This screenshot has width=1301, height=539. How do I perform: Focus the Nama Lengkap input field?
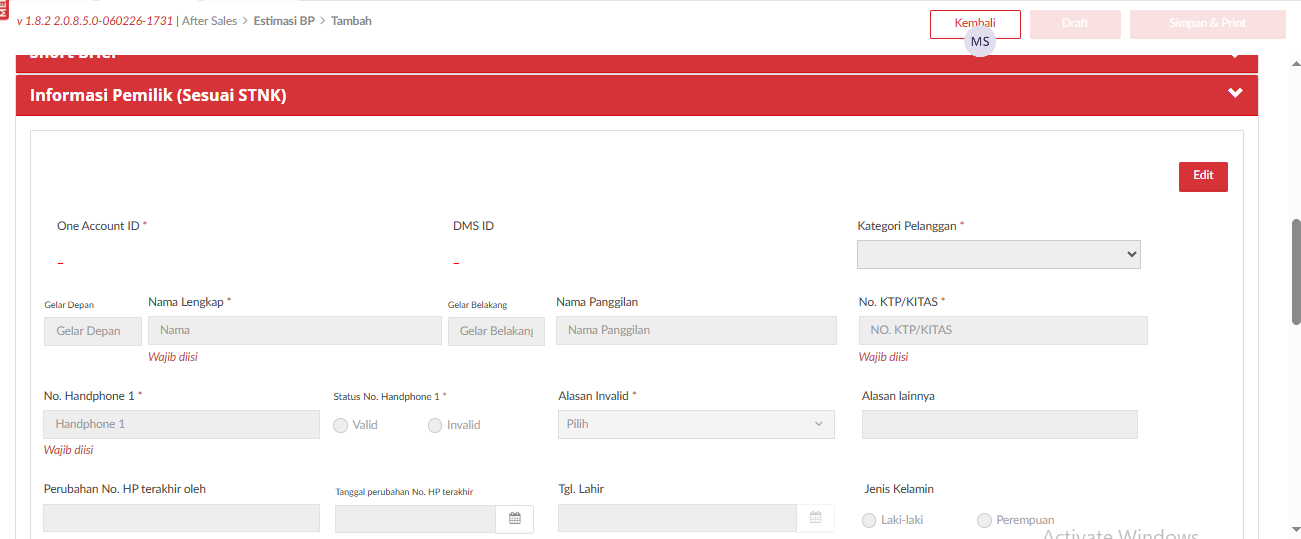pyautogui.click(x=294, y=330)
